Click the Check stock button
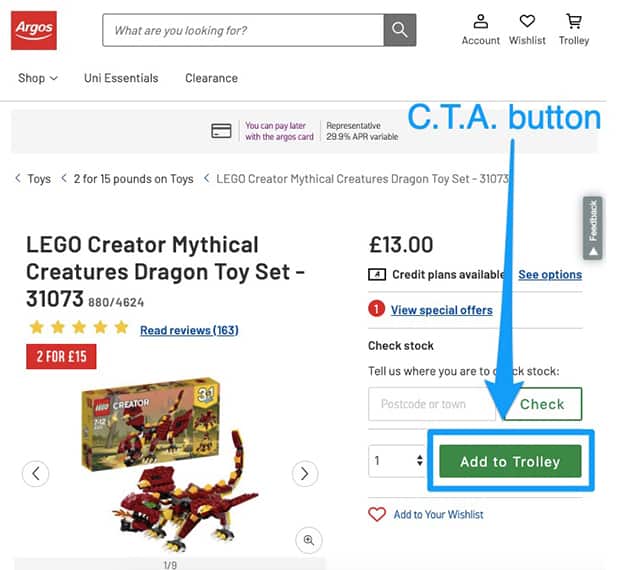The height and width of the screenshot is (570, 618). pyautogui.click(x=542, y=404)
